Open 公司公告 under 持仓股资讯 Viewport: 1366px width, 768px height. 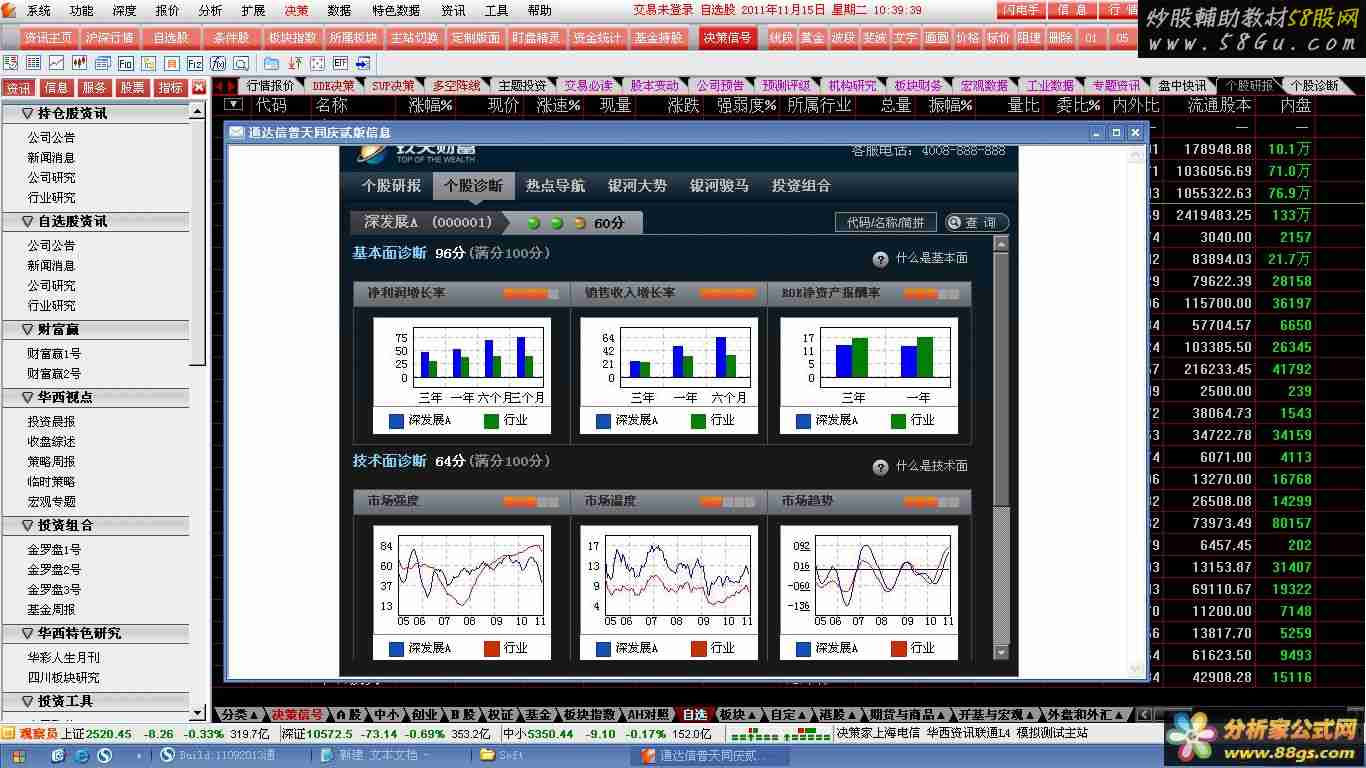point(51,138)
